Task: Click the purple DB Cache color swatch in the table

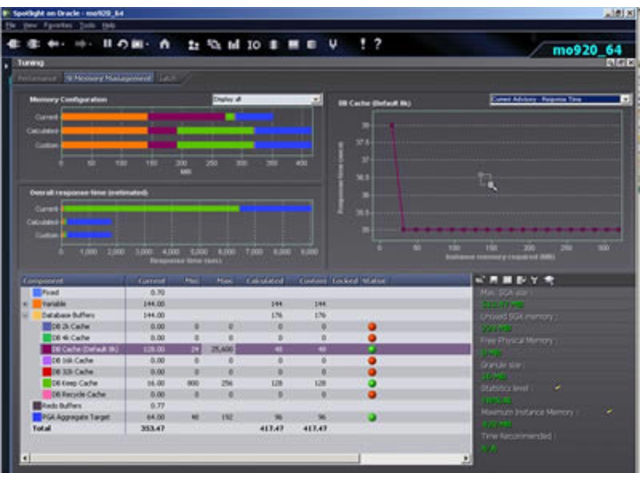Action: tap(46, 348)
